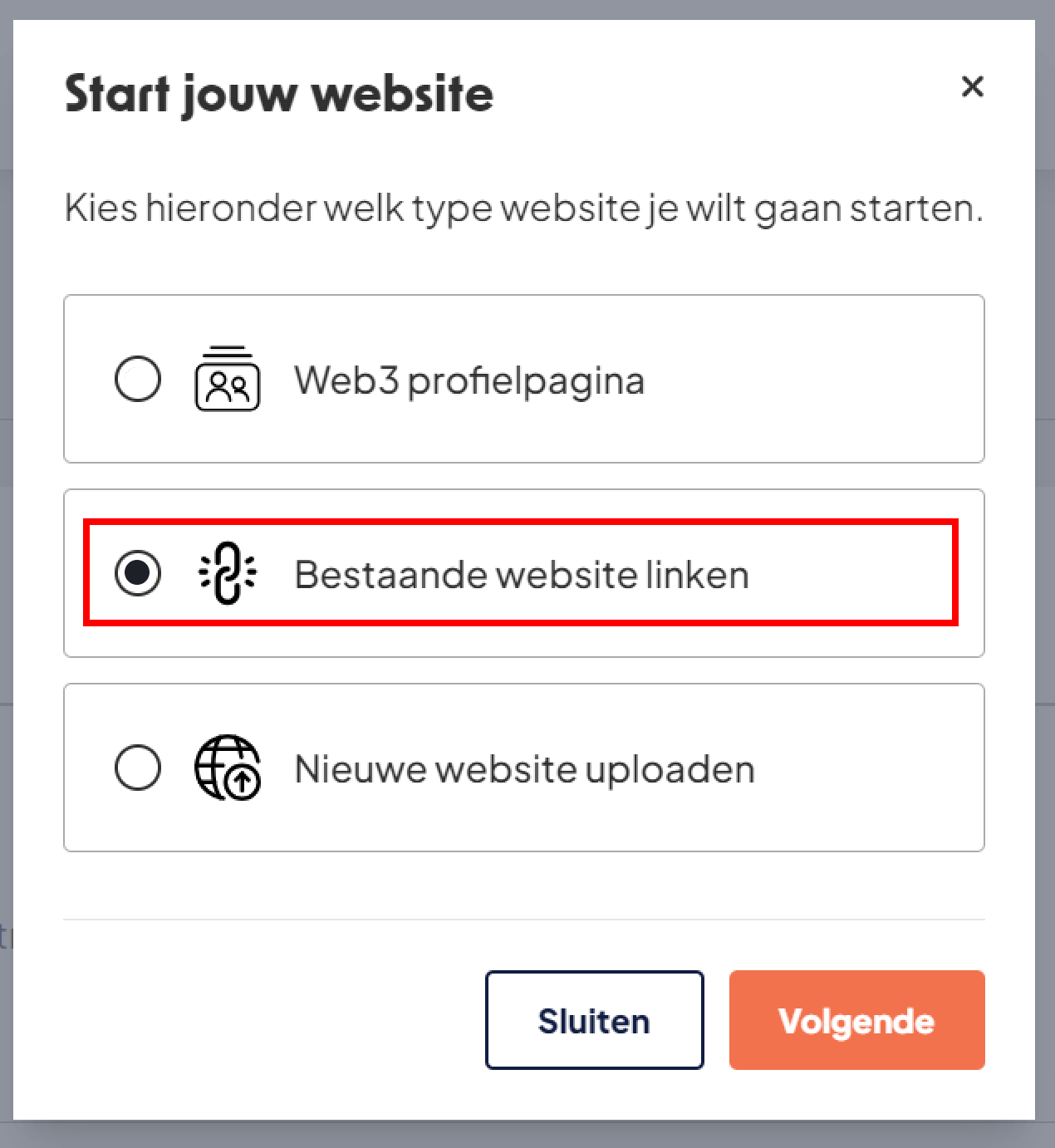This screenshot has height=1148, width=1055.
Task: Click the Web3 profielpagina label text
Action: click(469, 380)
